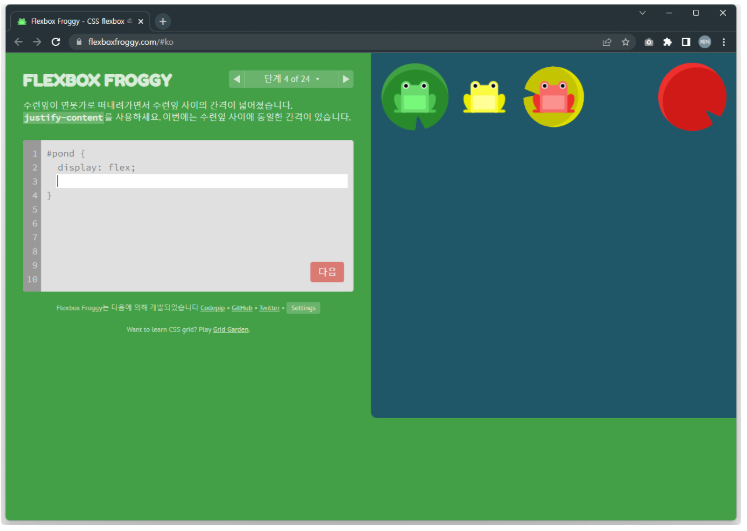The height and width of the screenshot is (531, 747).
Task: Open the GitHub link
Action: (242, 308)
